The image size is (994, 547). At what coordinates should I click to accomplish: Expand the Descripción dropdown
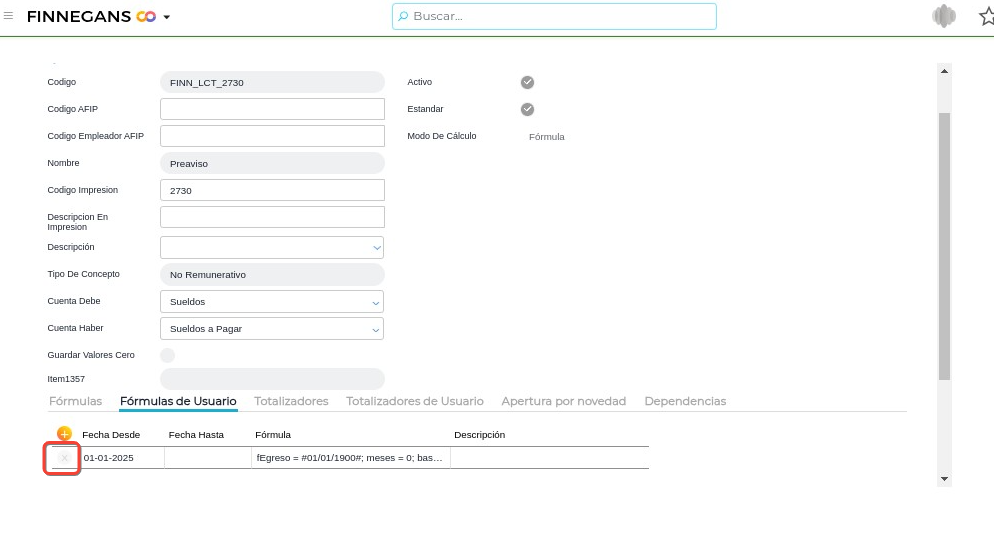pyautogui.click(x=376, y=247)
